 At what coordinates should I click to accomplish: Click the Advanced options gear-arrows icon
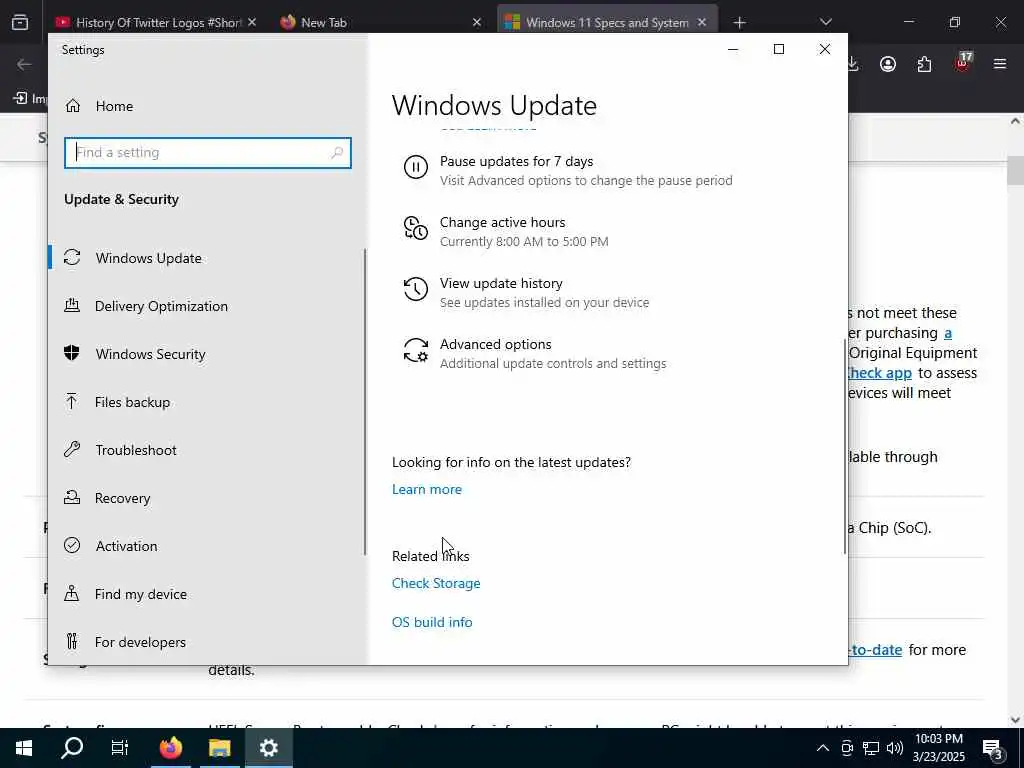(x=416, y=350)
